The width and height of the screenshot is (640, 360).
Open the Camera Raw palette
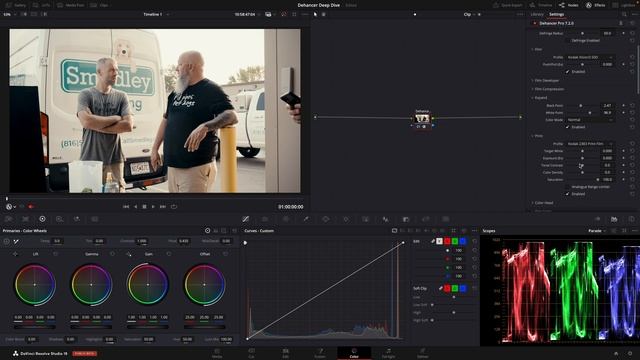tap(8, 219)
